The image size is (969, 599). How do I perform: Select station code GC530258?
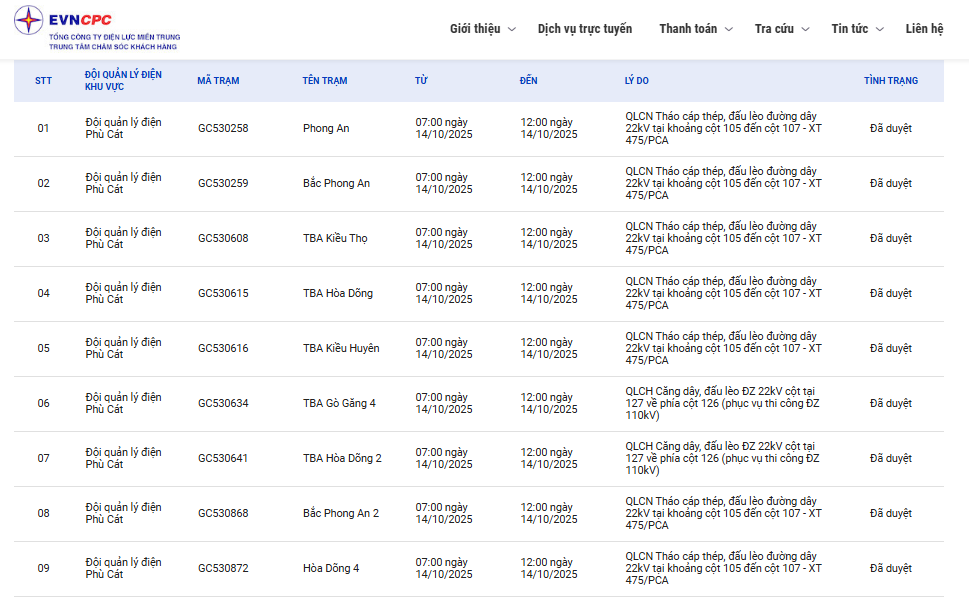point(223,128)
